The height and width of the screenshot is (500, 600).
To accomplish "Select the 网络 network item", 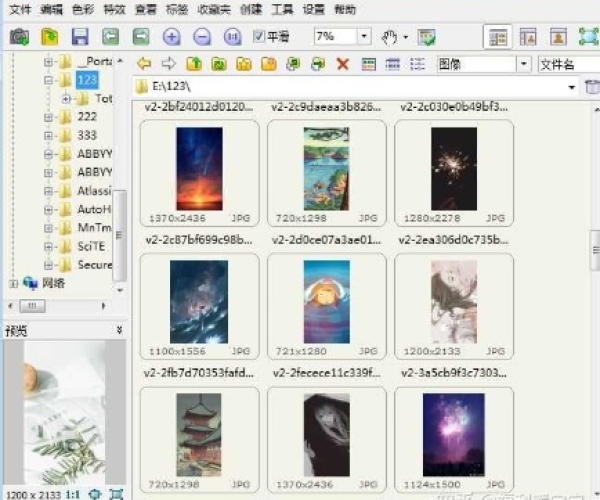I will point(53,283).
